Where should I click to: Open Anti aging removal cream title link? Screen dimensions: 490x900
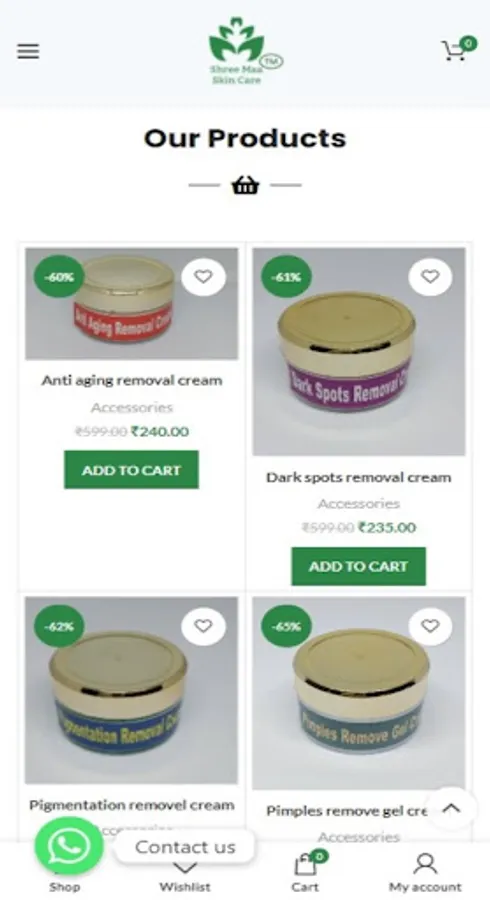(x=131, y=380)
